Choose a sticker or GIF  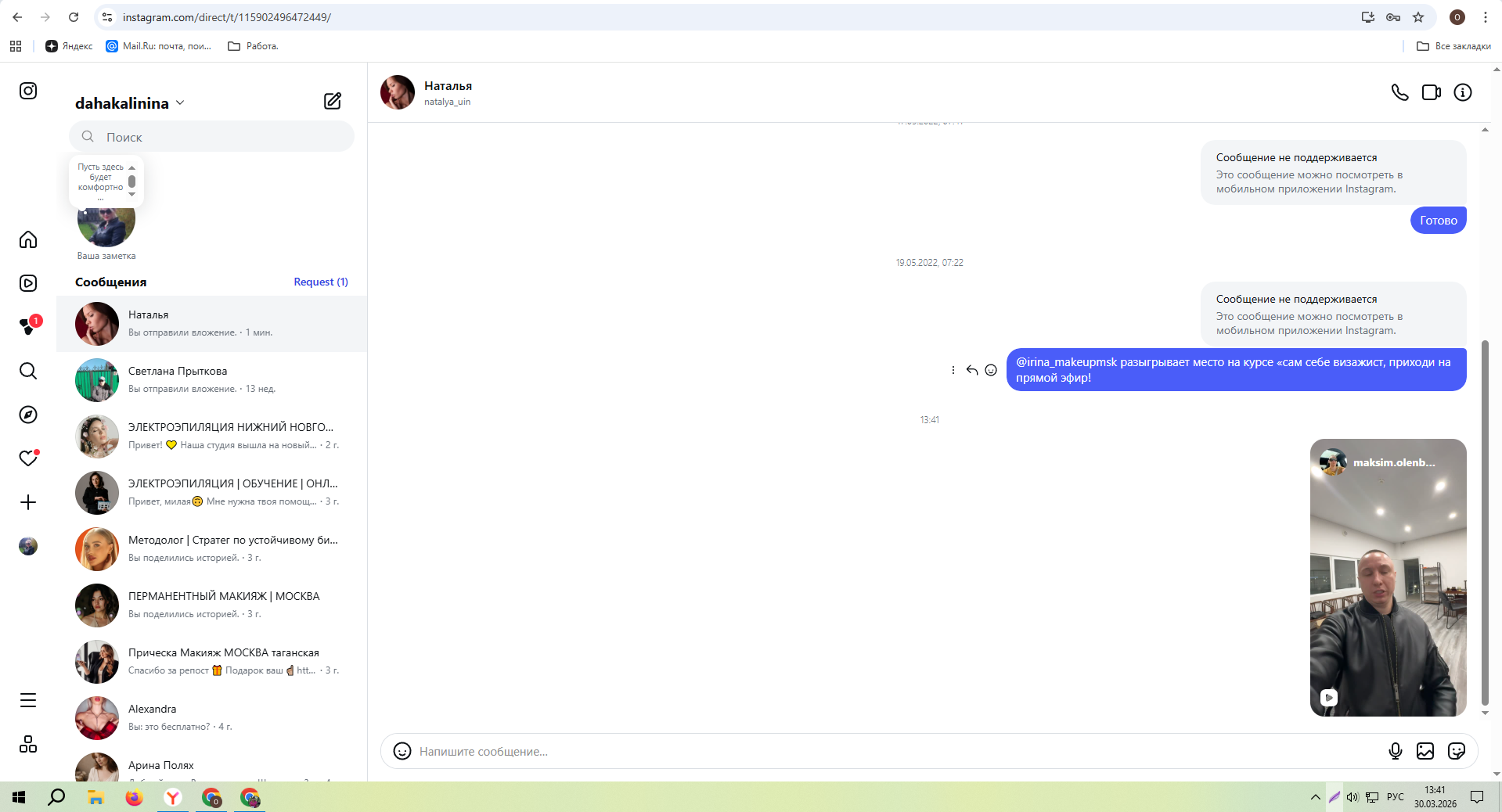tap(1457, 751)
